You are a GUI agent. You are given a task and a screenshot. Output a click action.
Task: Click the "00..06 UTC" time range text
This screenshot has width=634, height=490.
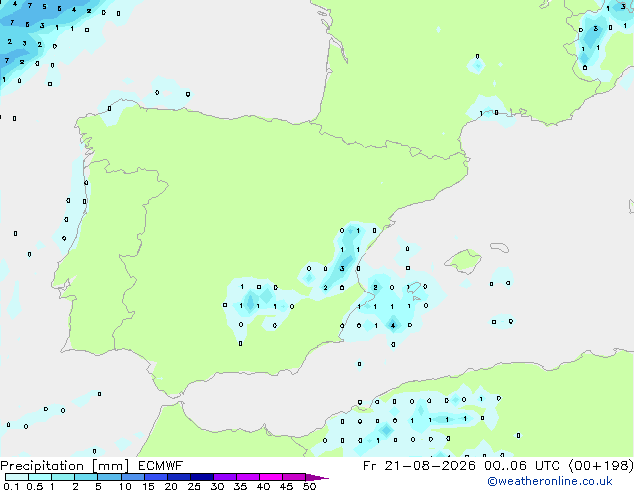click(x=522, y=466)
